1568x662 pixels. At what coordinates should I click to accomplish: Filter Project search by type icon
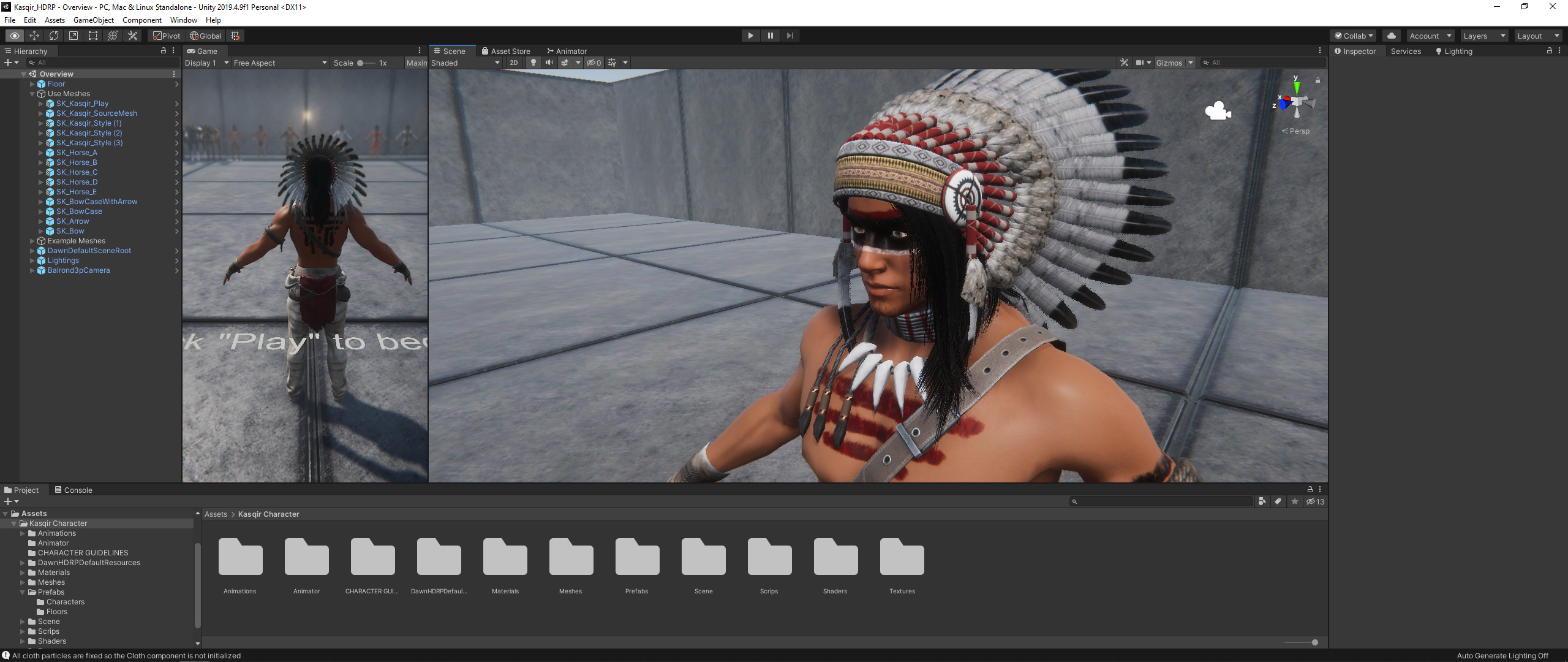1262,501
